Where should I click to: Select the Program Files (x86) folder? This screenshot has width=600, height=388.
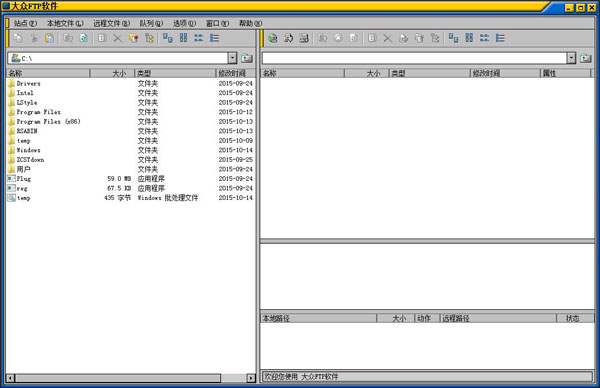pos(130,122)
